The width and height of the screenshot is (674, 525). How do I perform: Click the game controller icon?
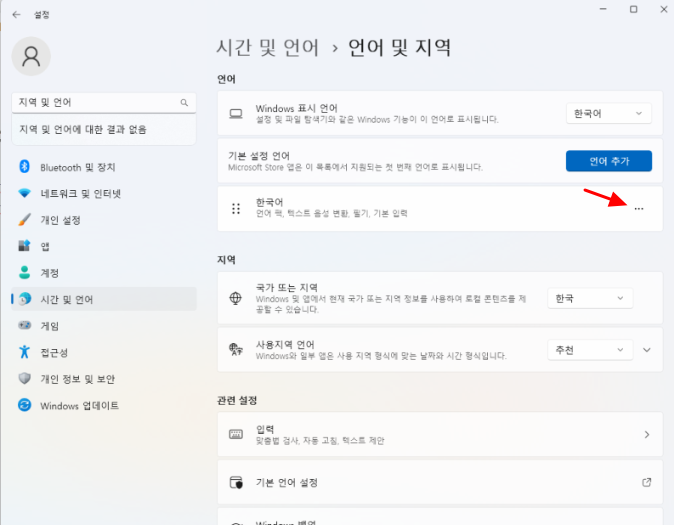click(x=25, y=325)
